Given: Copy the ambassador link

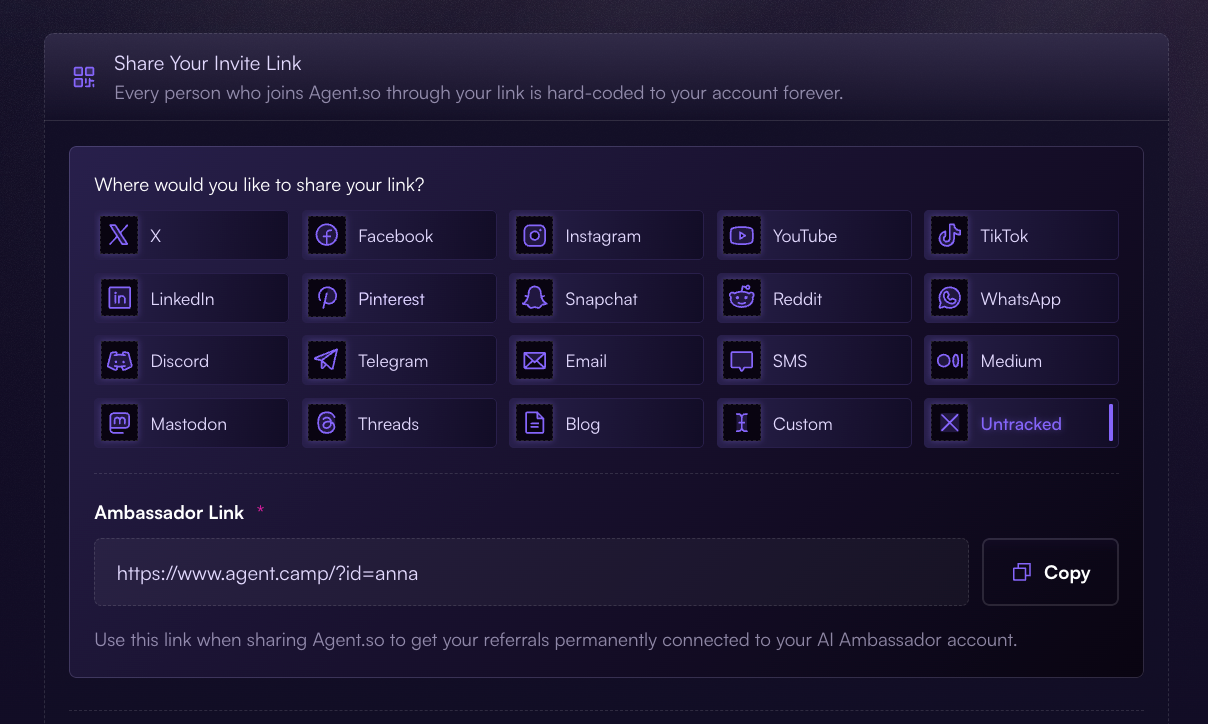Looking at the screenshot, I should pos(1050,572).
